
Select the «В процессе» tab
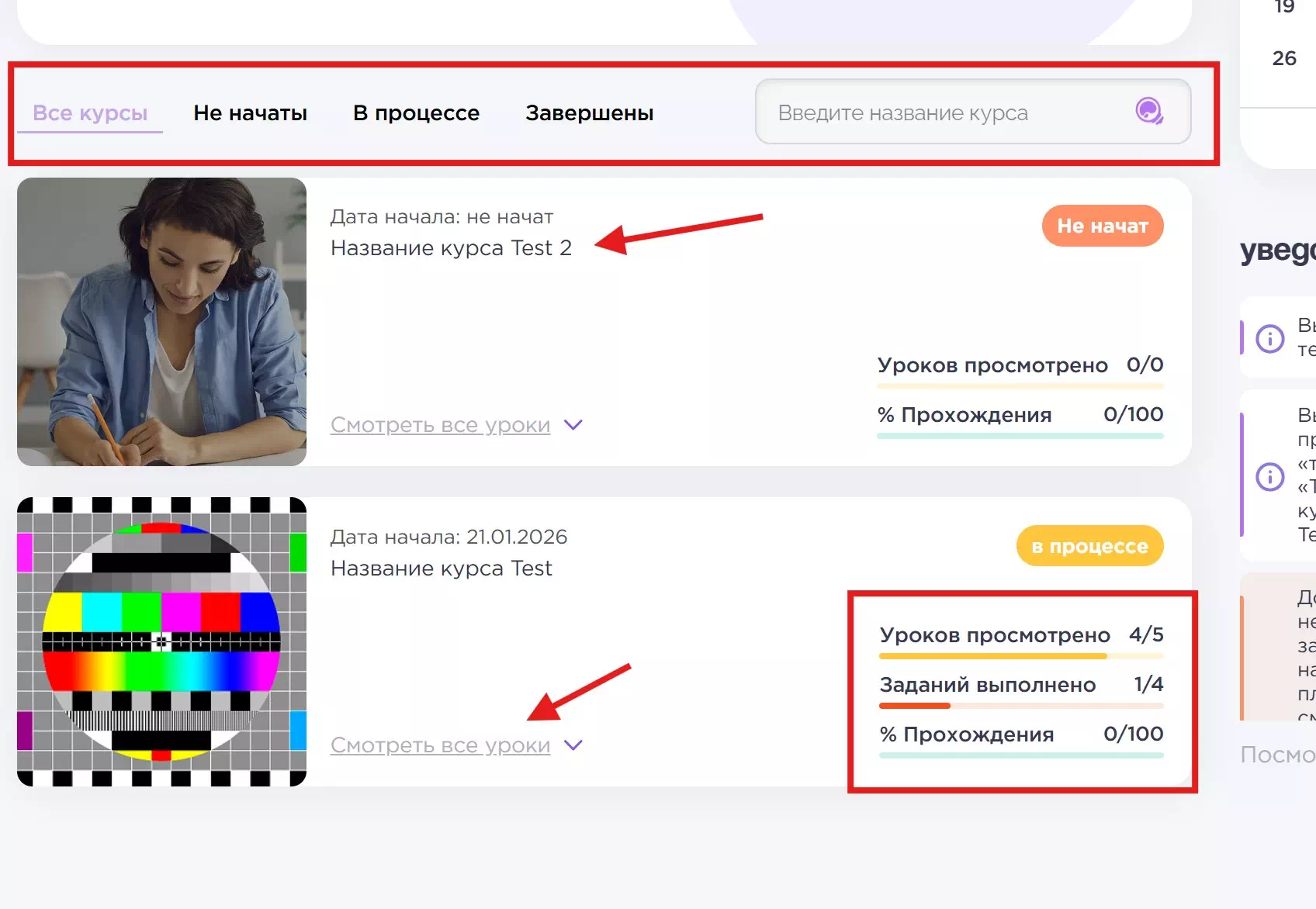(x=416, y=113)
